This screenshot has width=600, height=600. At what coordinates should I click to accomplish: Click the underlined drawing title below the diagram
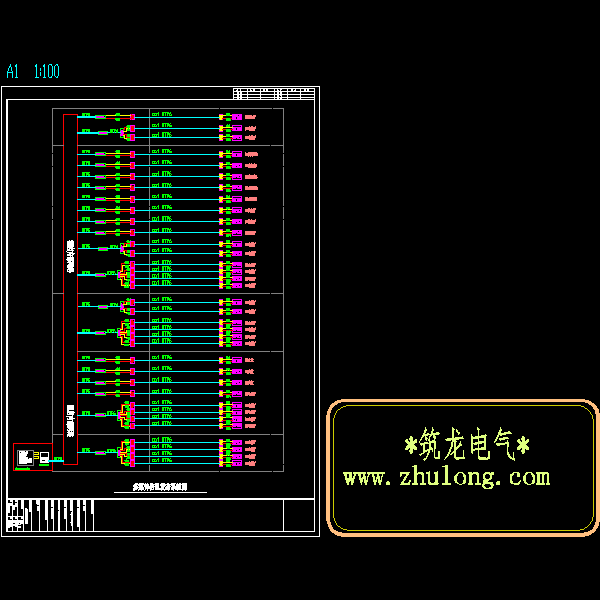click(160, 487)
